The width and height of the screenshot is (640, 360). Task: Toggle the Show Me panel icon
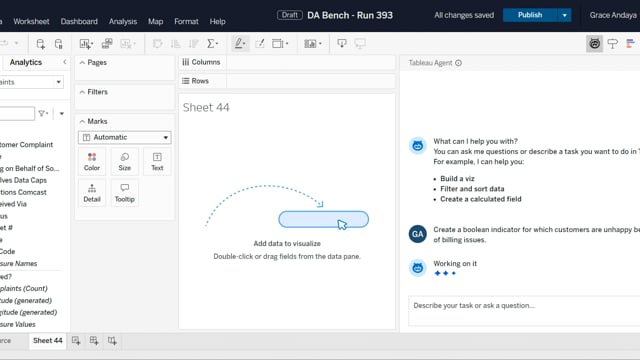pos(630,44)
